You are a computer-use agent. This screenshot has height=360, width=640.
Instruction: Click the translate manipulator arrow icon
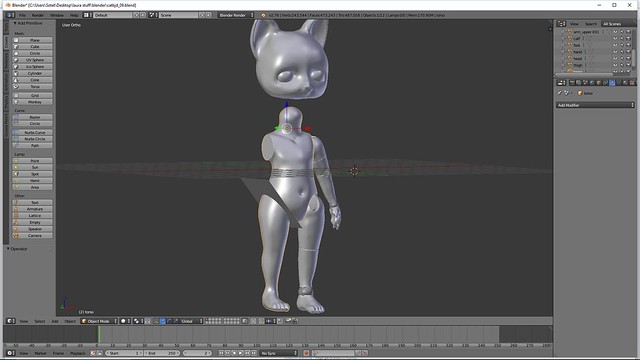click(162, 321)
